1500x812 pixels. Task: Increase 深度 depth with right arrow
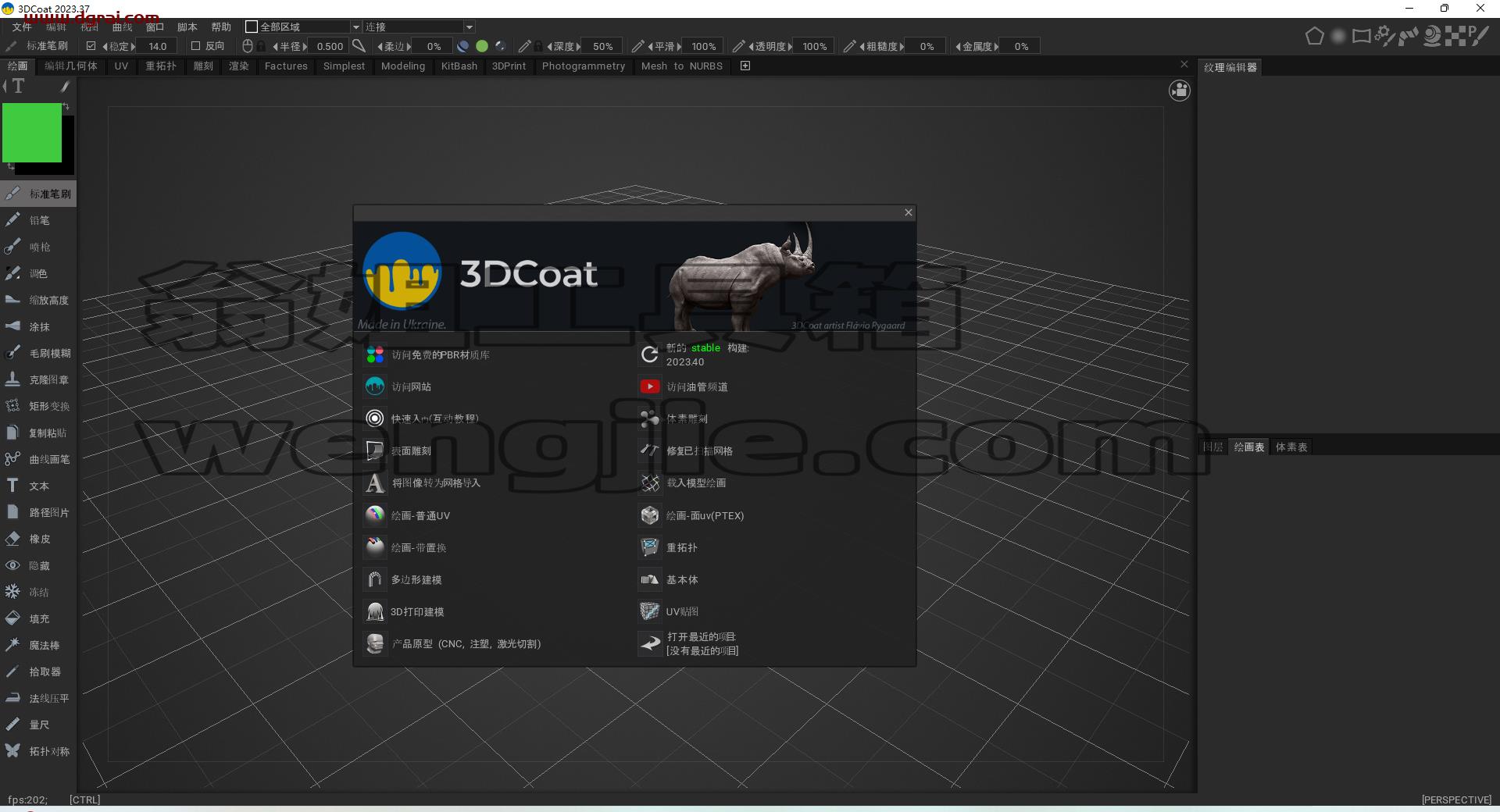[x=578, y=46]
